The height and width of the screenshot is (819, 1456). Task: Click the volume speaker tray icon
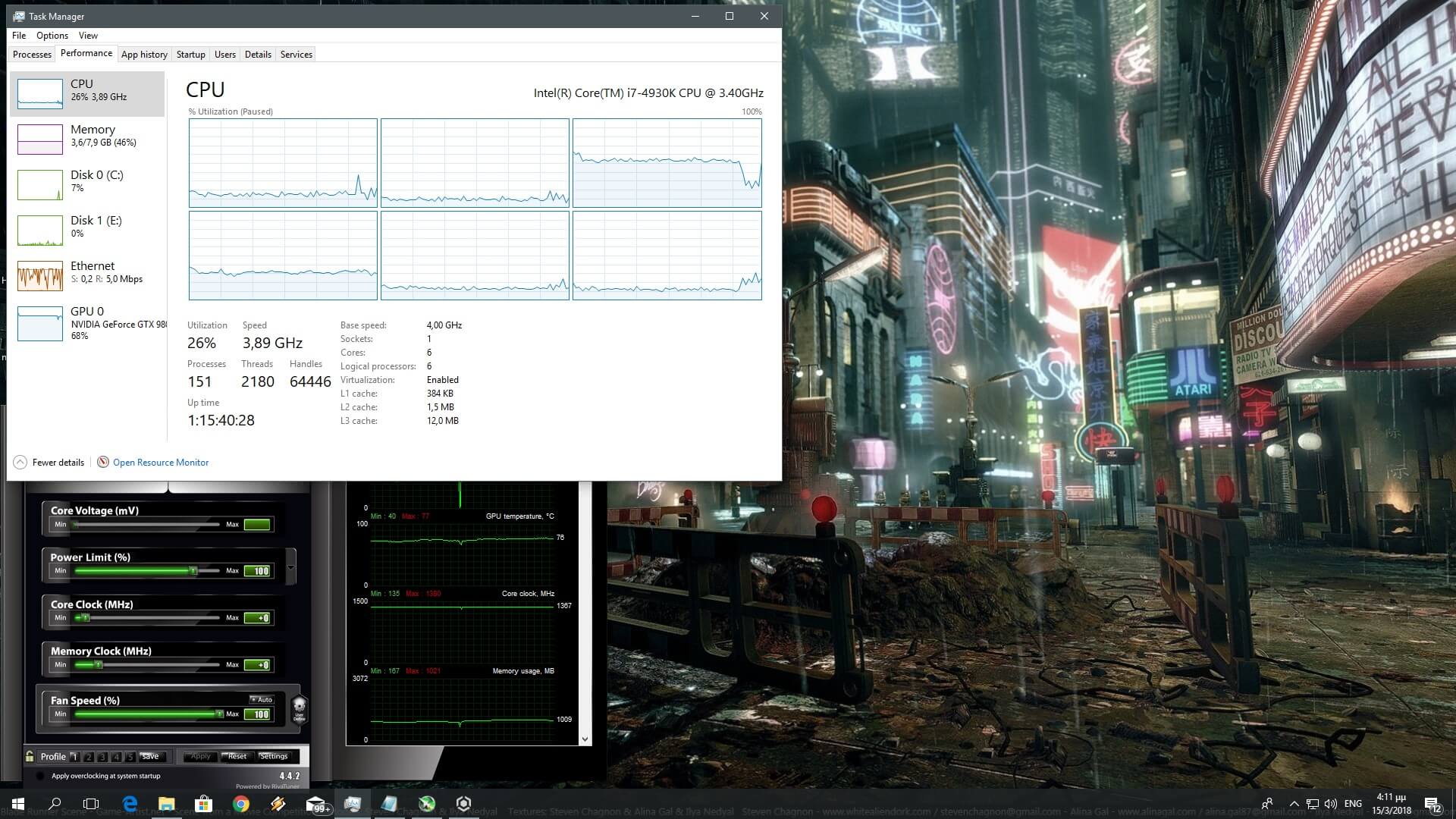(x=1331, y=804)
